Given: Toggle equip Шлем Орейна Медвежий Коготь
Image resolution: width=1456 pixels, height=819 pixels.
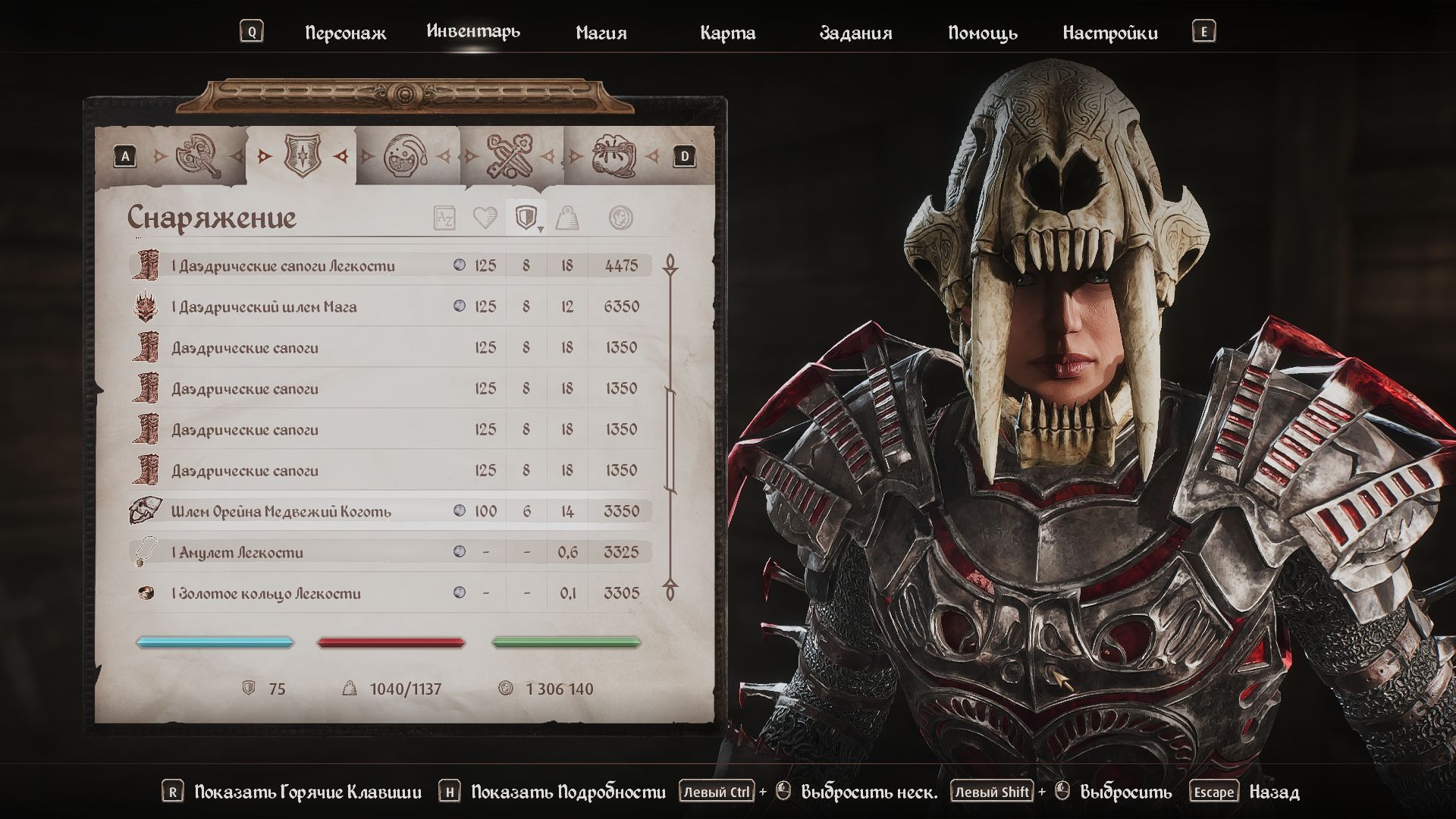Looking at the screenshot, I should (391, 511).
